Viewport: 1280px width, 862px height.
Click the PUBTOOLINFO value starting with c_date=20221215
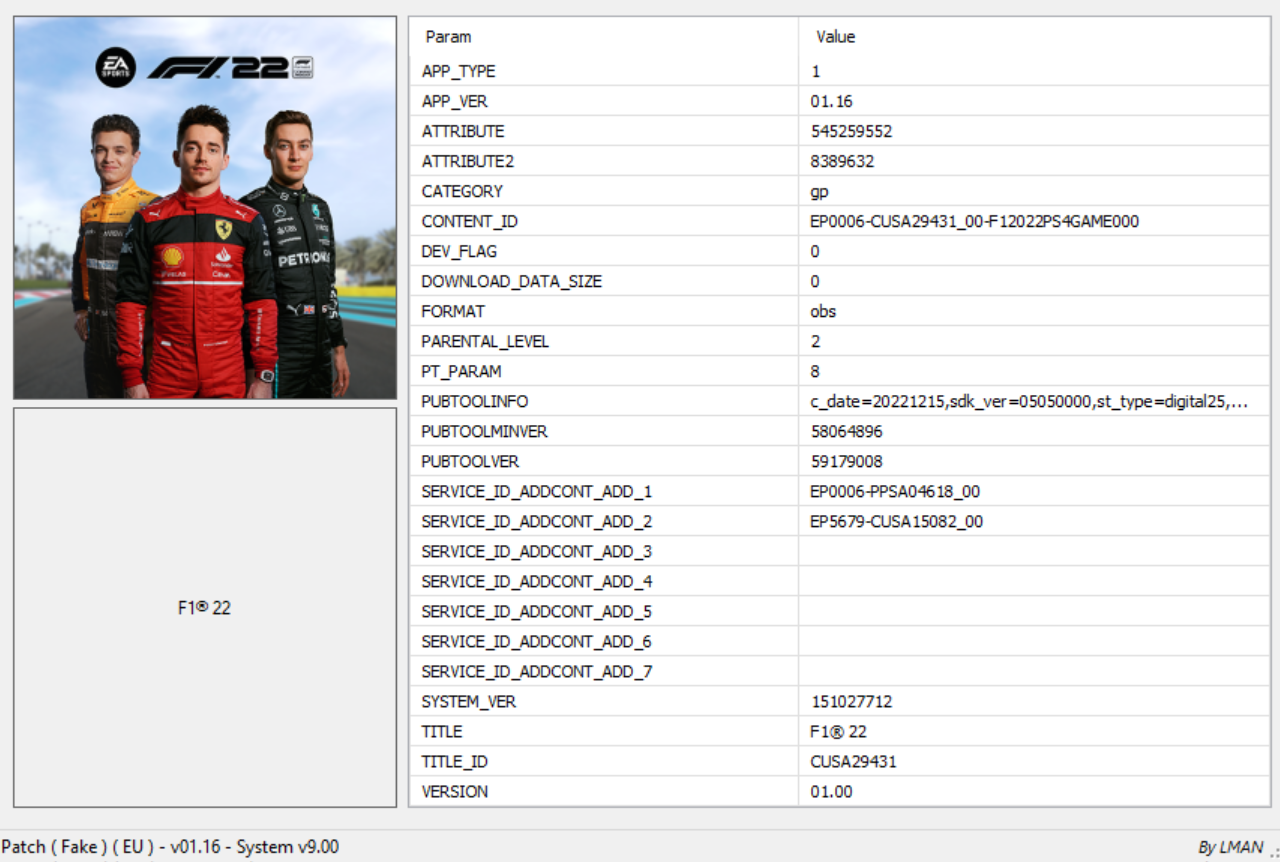coord(1029,401)
